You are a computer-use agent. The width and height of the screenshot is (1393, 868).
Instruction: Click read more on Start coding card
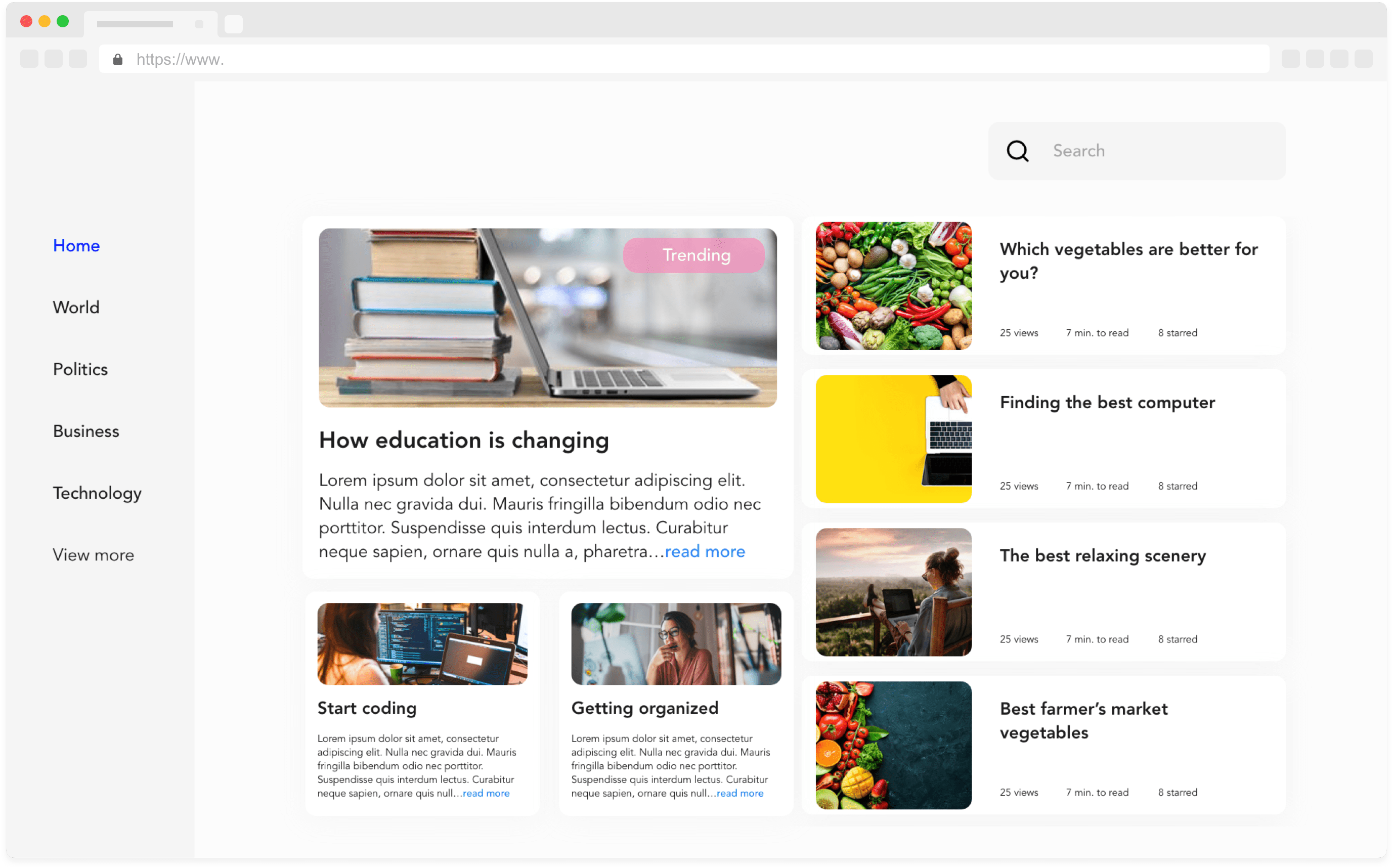pos(486,793)
